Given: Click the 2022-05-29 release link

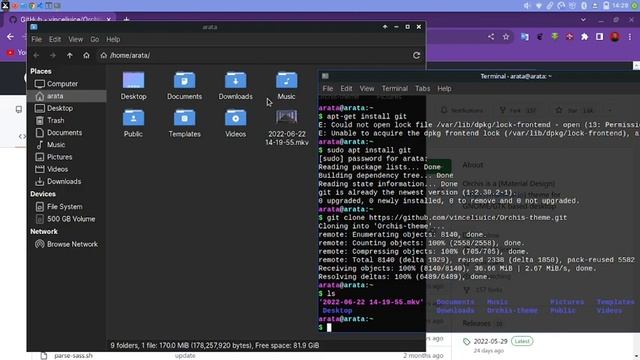Looking at the screenshot, I should tap(491, 341).
